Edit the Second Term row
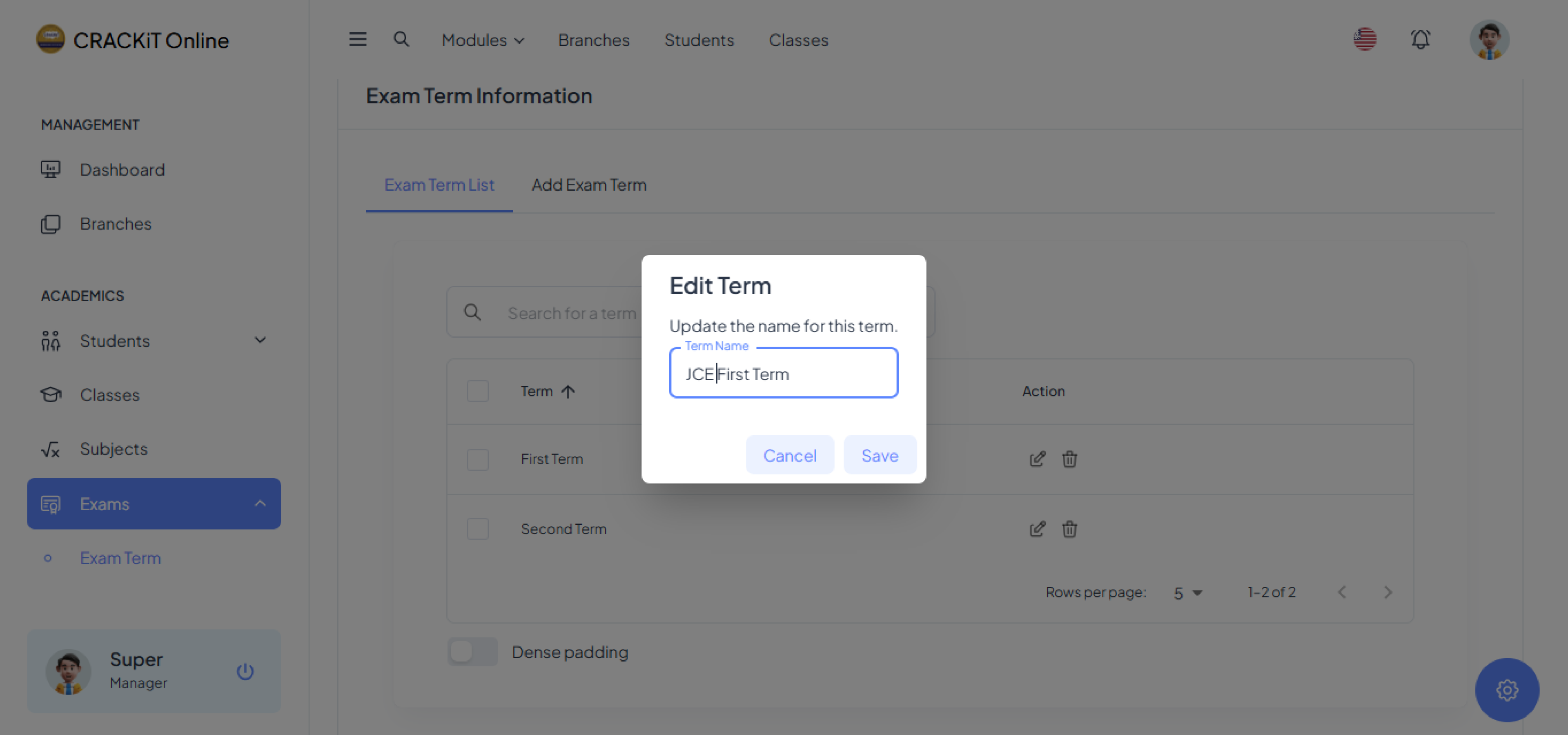The width and height of the screenshot is (1568, 735). [x=1037, y=529]
